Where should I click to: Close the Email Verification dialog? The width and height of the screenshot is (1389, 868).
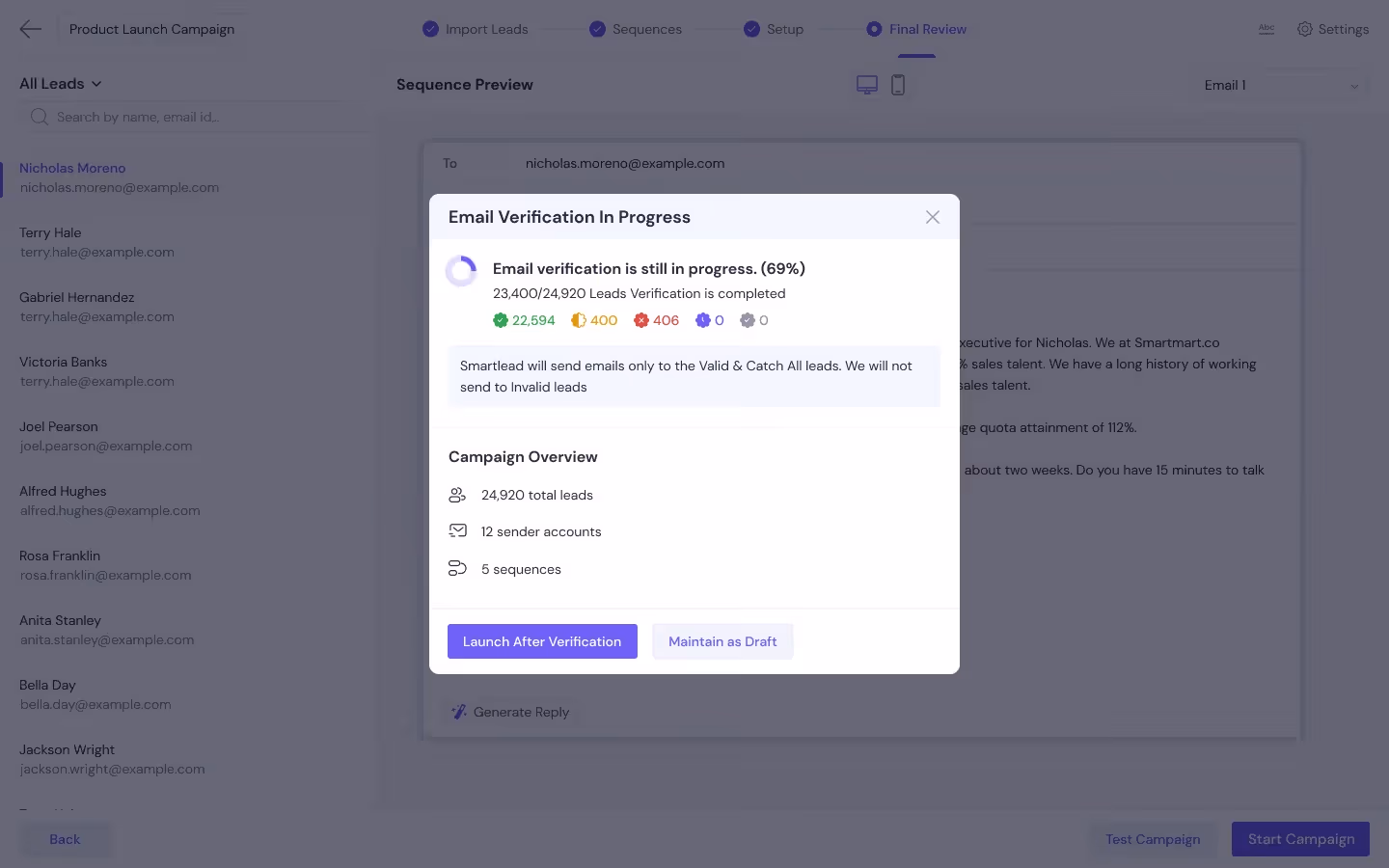933,217
